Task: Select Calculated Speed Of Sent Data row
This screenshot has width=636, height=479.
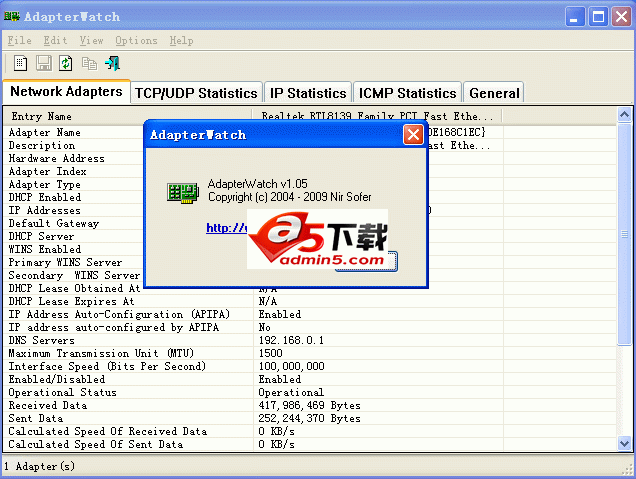Action: [x=310, y=444]
